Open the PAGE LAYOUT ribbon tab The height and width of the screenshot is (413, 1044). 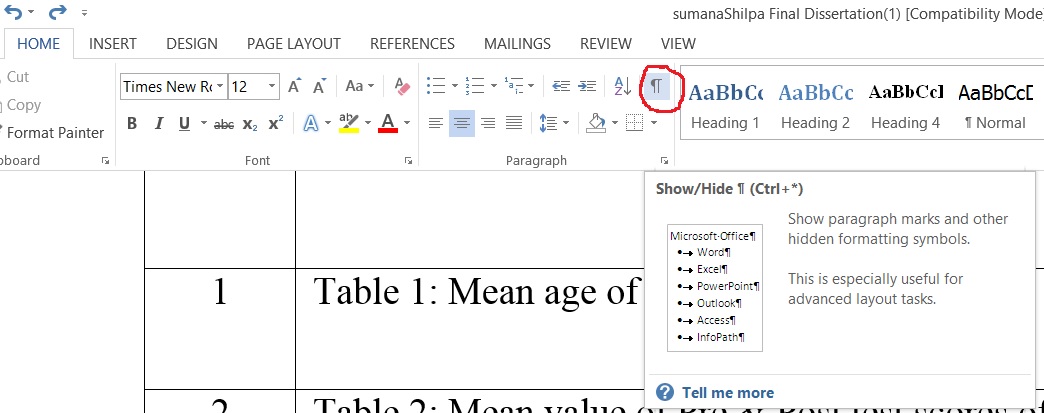294,44
